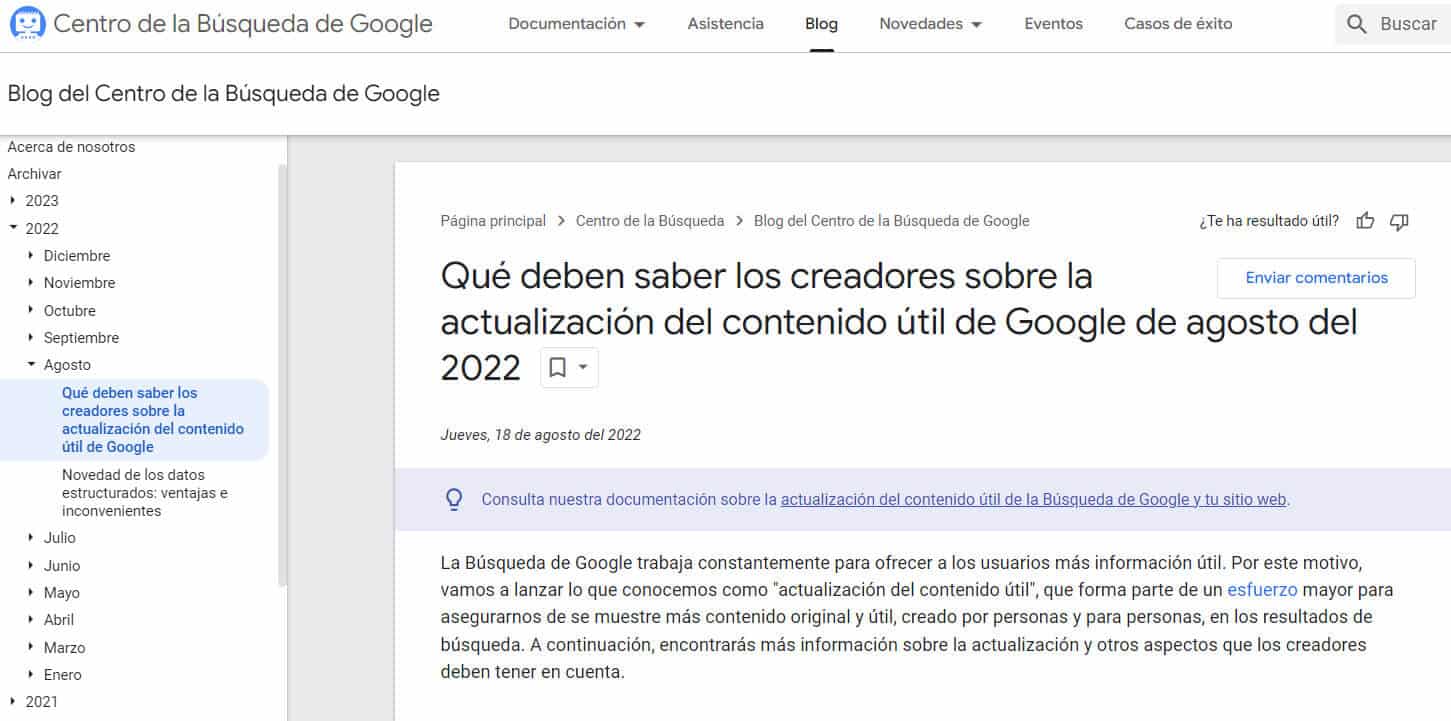
Task: Expand the Junio month
Action: (32, 565)
